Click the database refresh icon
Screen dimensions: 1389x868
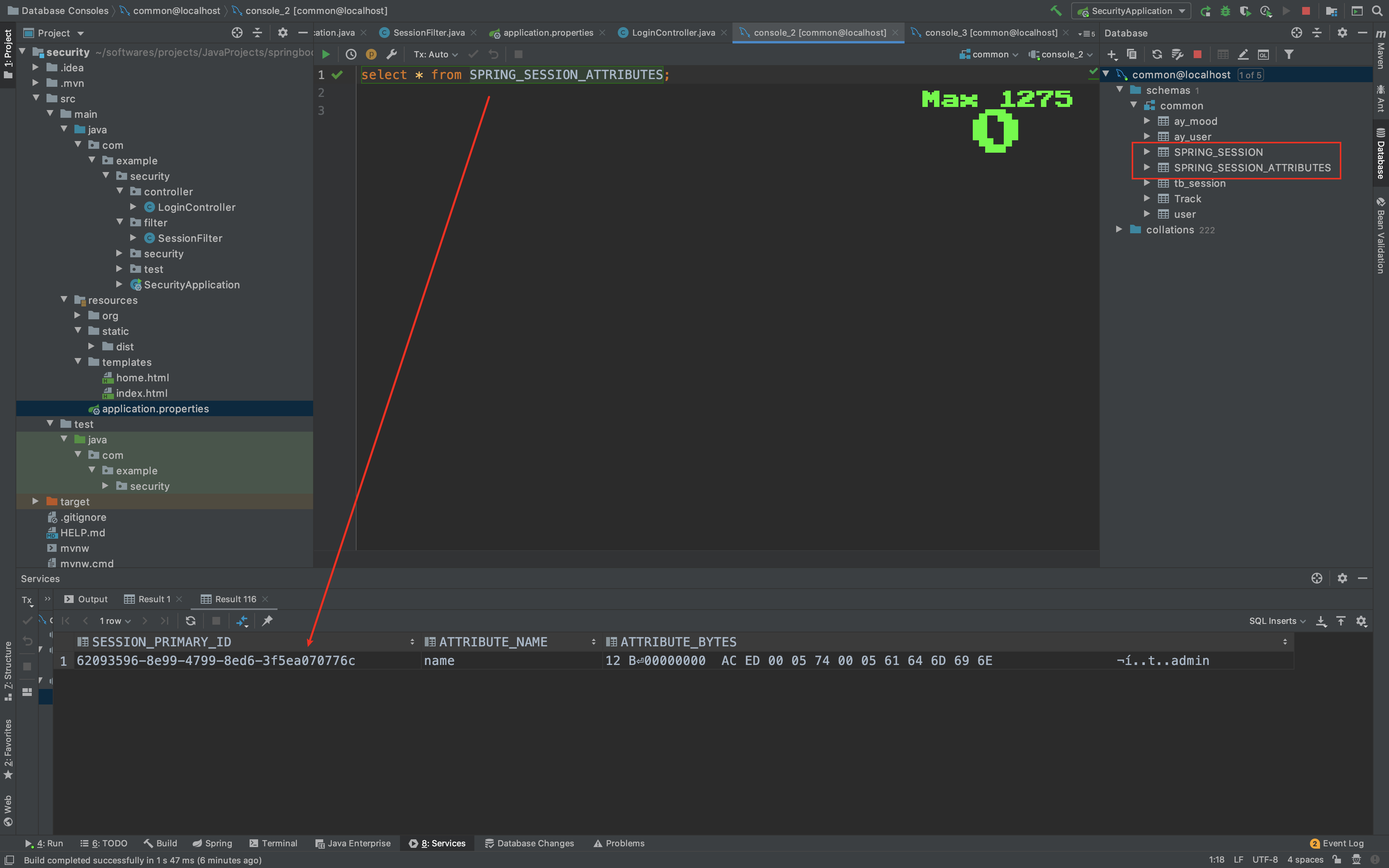click(1156, 54)
